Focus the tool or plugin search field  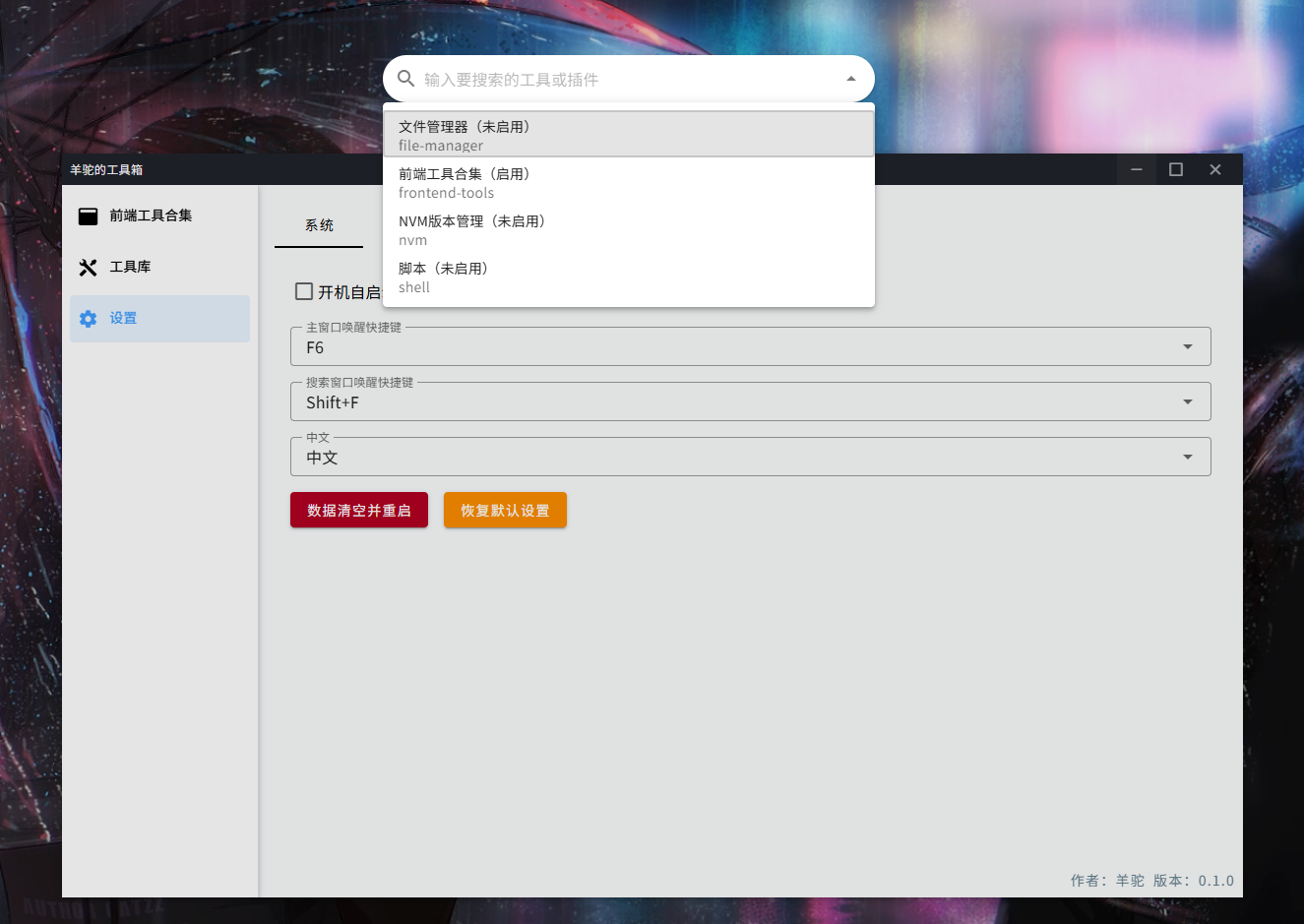tap(628, 79)
